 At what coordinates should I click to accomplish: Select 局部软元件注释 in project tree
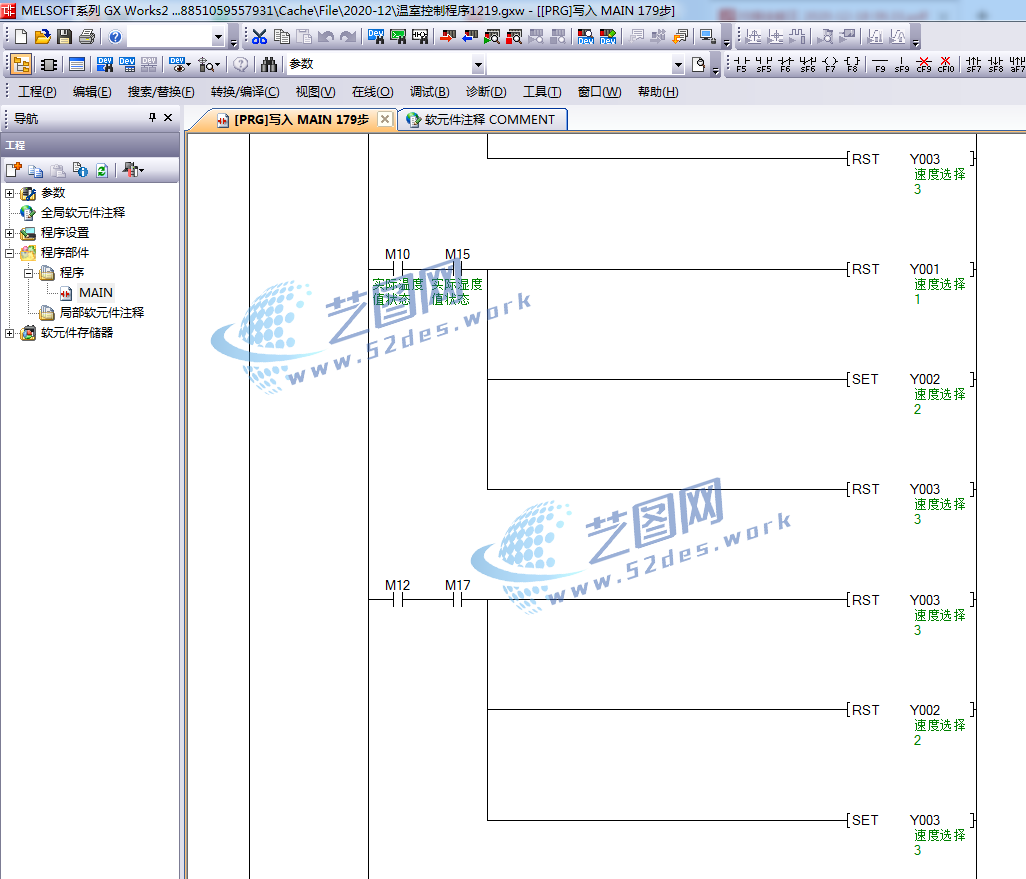tap(101, 313)
